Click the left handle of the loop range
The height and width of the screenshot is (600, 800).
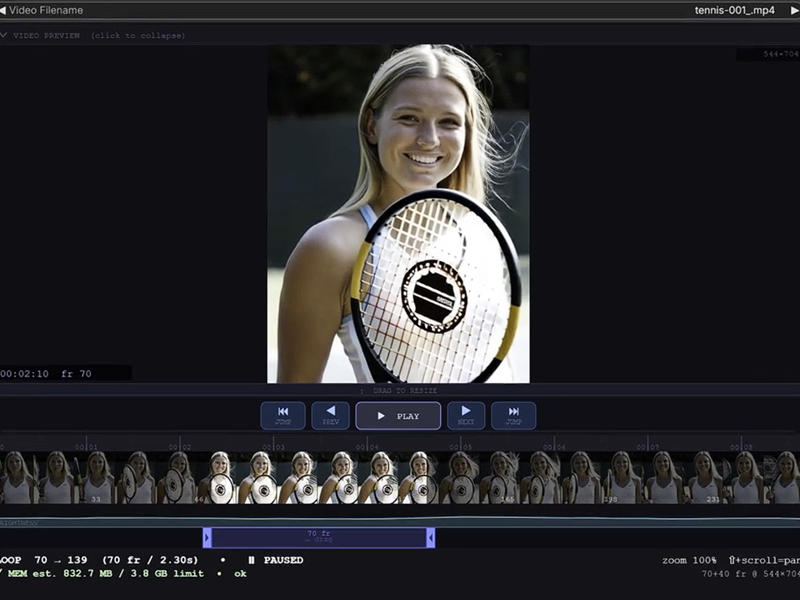[x=207, y=538]
